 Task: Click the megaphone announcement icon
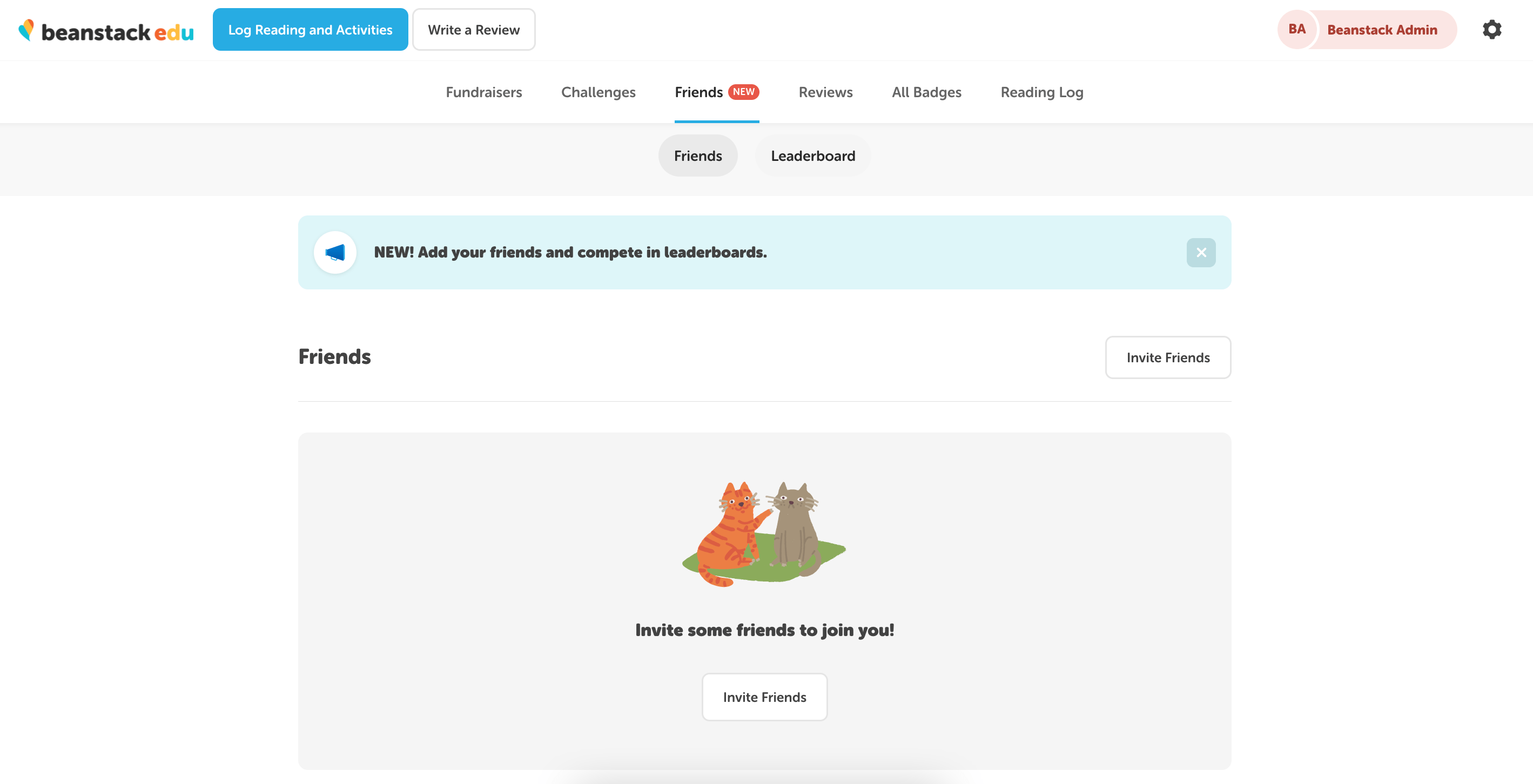coord(335,252)
